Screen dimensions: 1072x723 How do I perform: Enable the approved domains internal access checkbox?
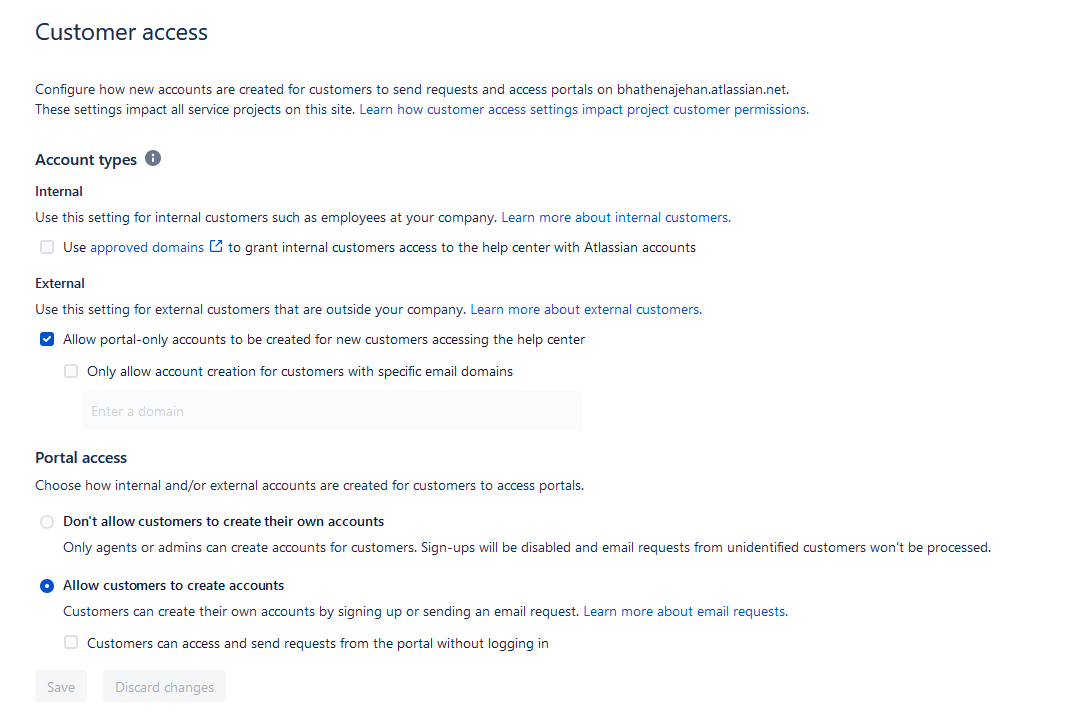(x=46, y=246)
